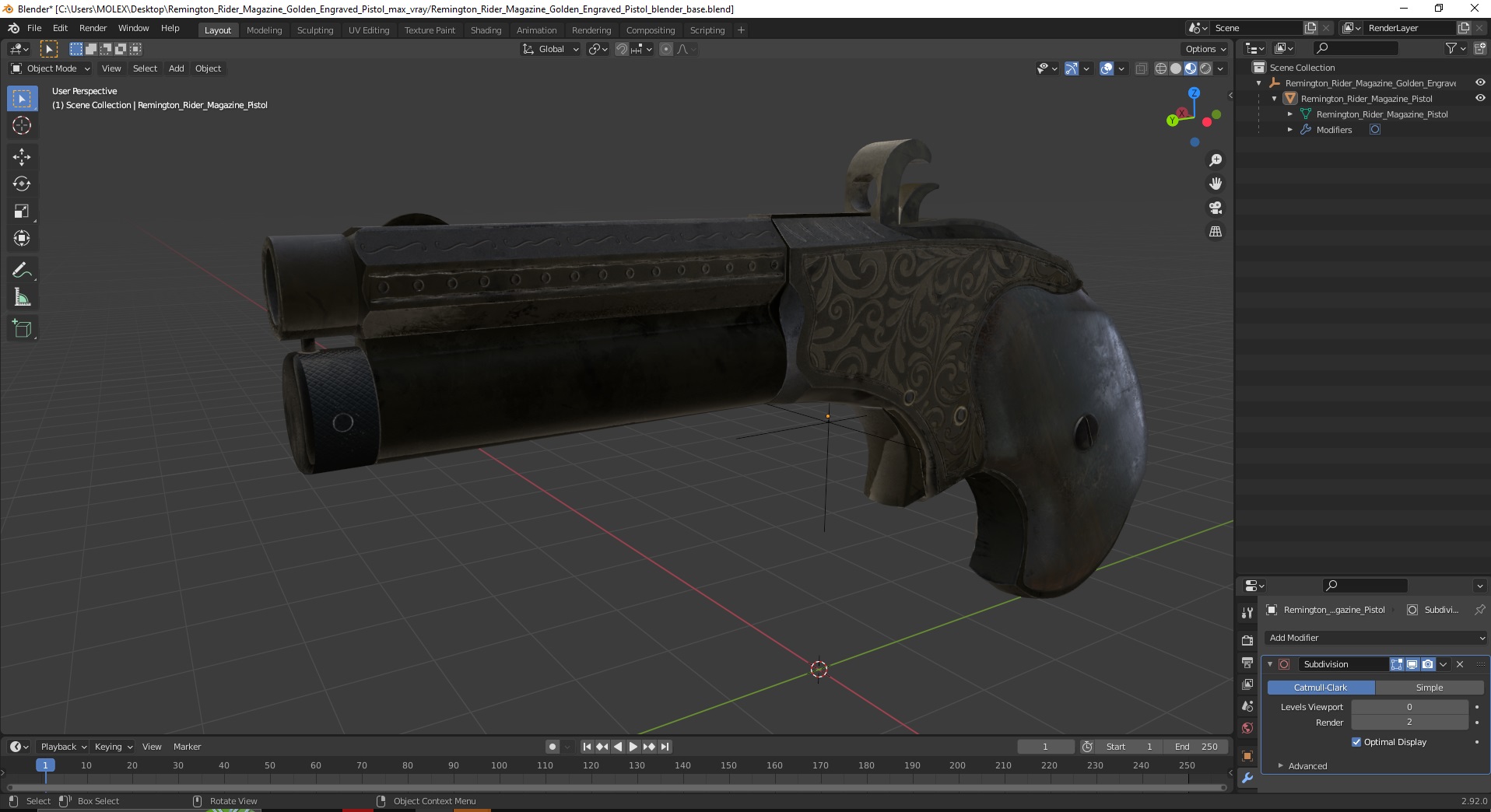Select the Add Cube tool
The image size is (1491, 812).
[x=22, y=328]
